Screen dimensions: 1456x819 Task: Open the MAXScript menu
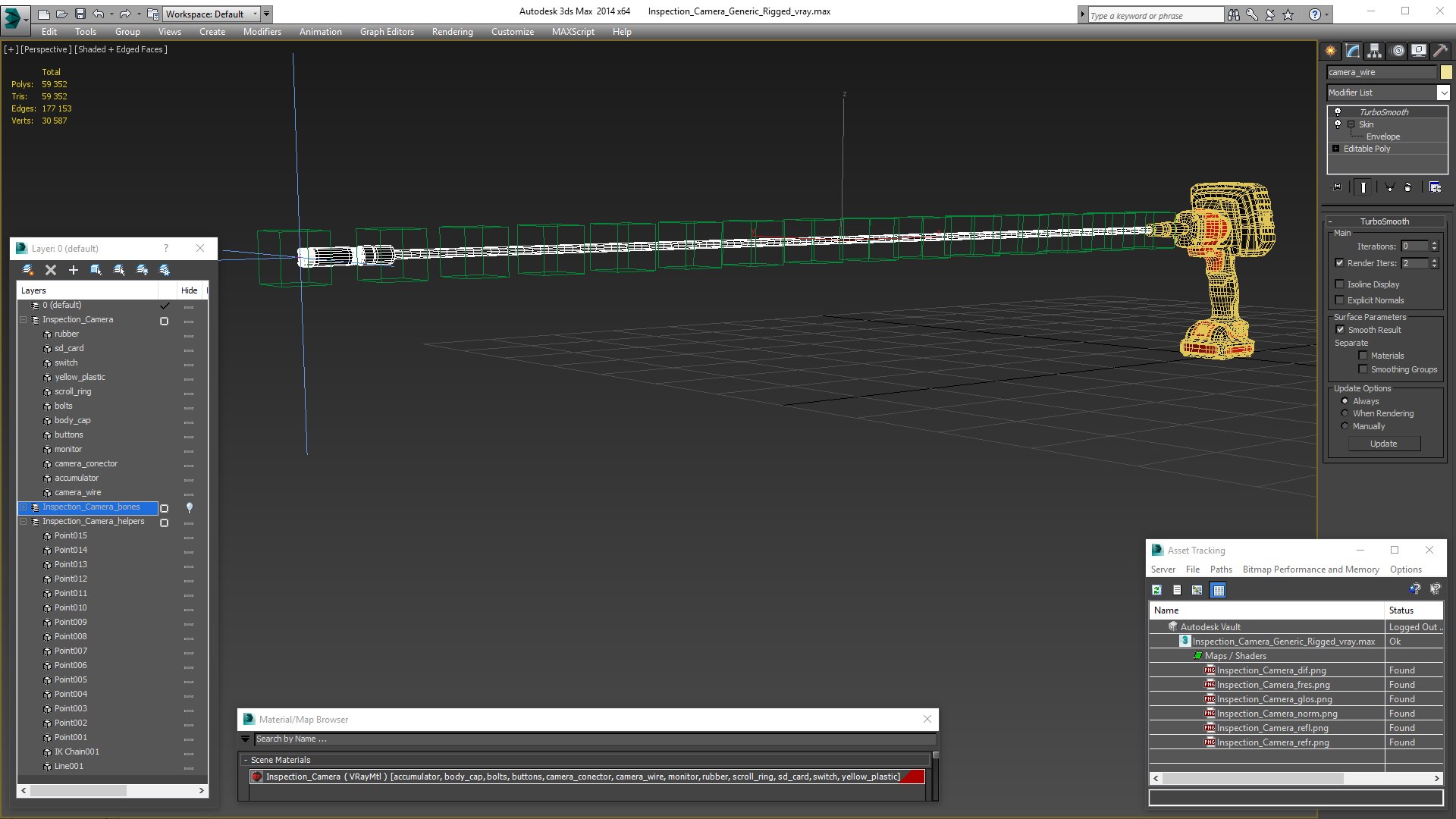click(573, 32)
